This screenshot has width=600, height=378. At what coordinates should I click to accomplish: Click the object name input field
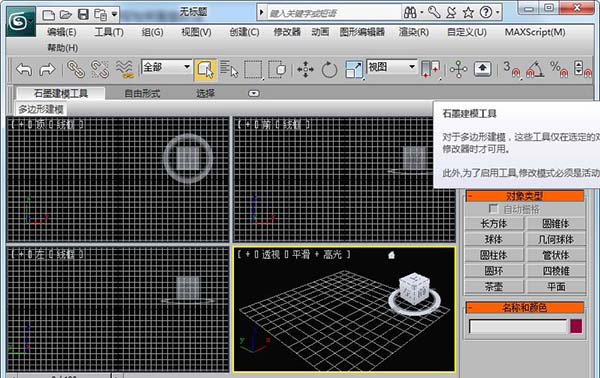tap(518, 326)
